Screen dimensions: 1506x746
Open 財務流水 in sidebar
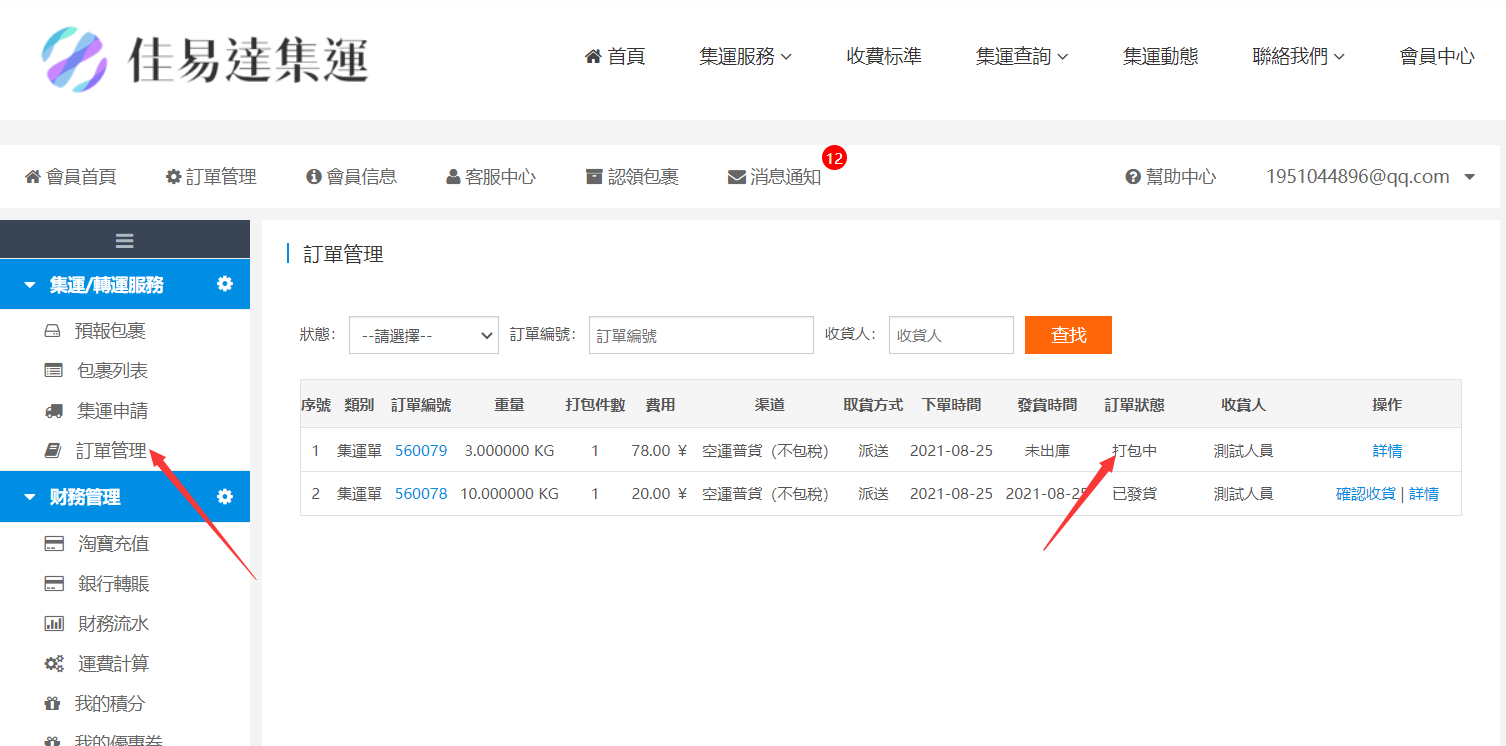click(114, 624)
